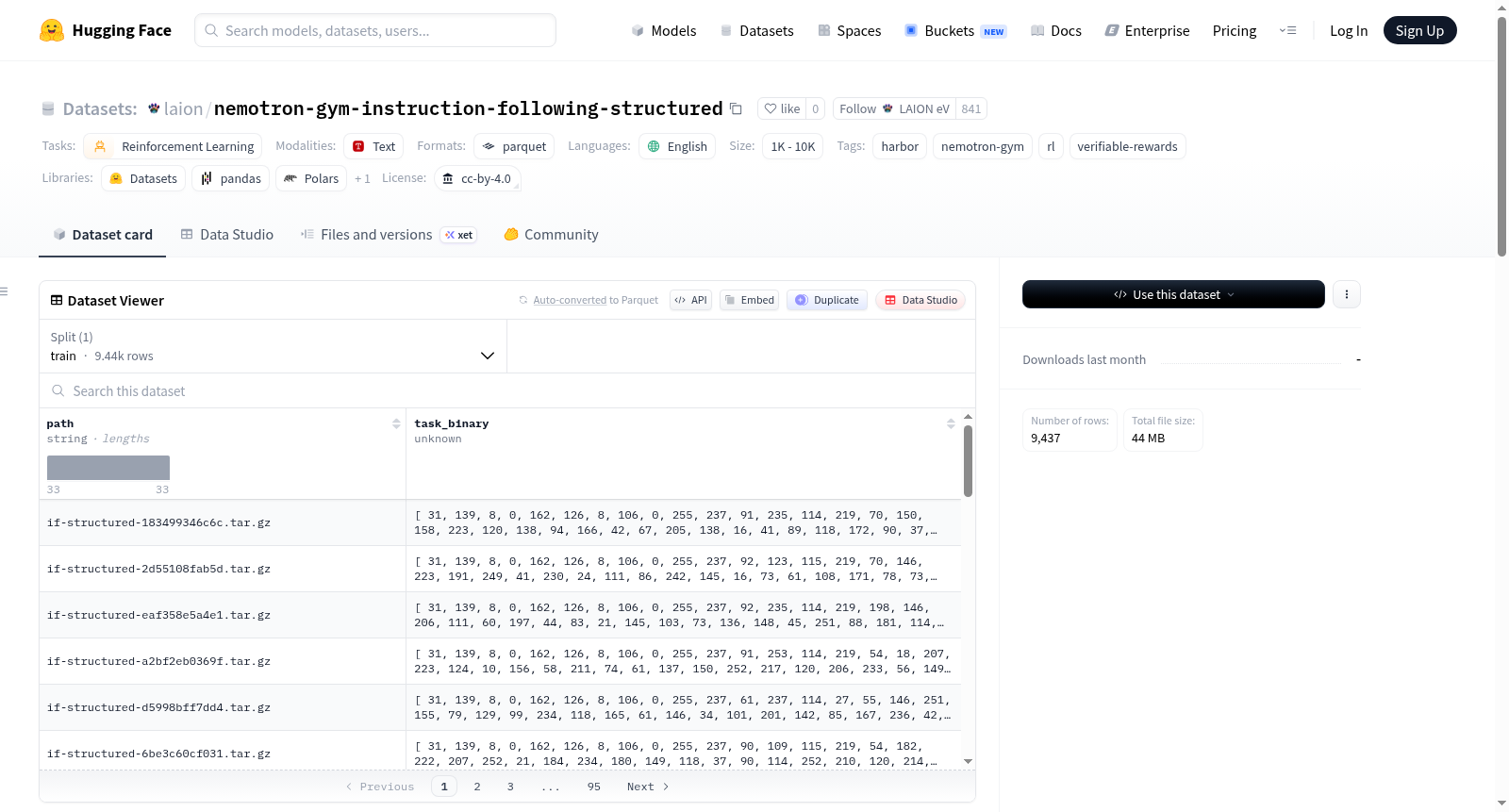This screenshot has height=812, width=1509.
Task: Go to page 3 of the dataset
Action: coord(510,787)
